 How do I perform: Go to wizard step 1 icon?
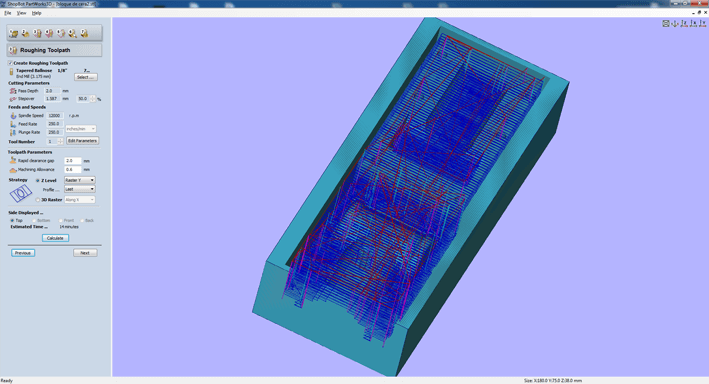point(13,33)
